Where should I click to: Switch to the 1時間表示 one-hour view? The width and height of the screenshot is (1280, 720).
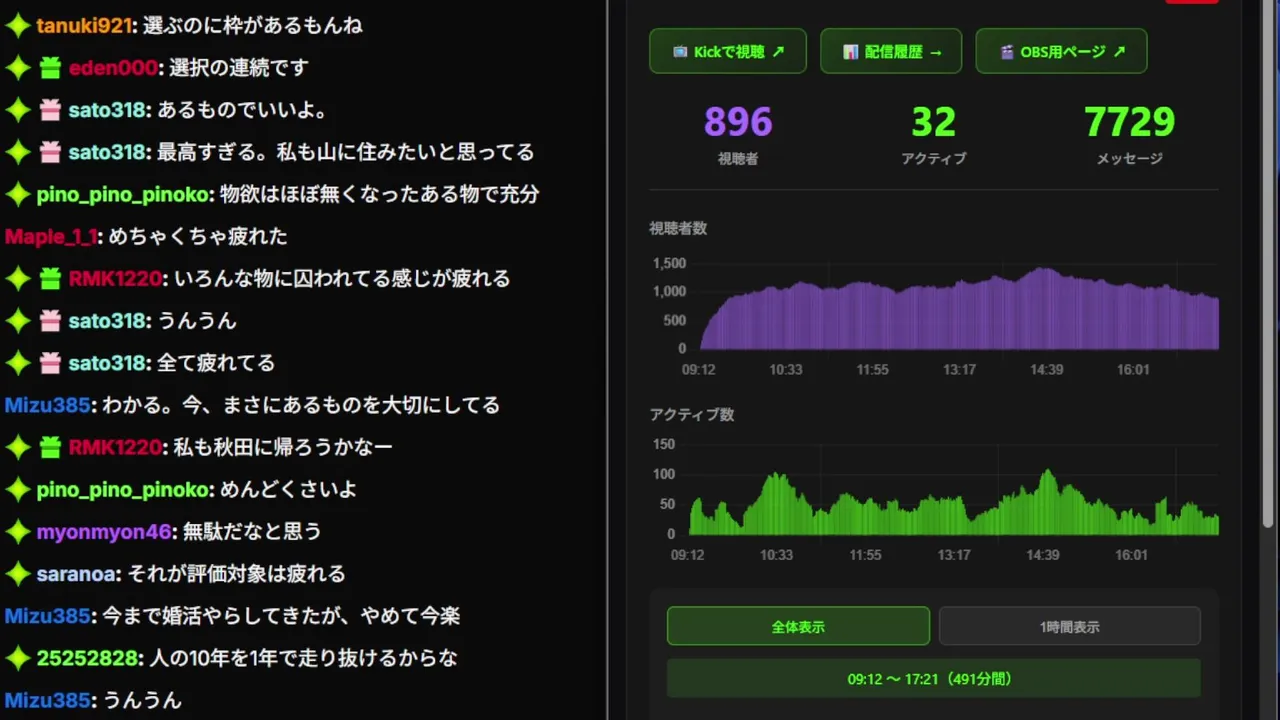1069,626
